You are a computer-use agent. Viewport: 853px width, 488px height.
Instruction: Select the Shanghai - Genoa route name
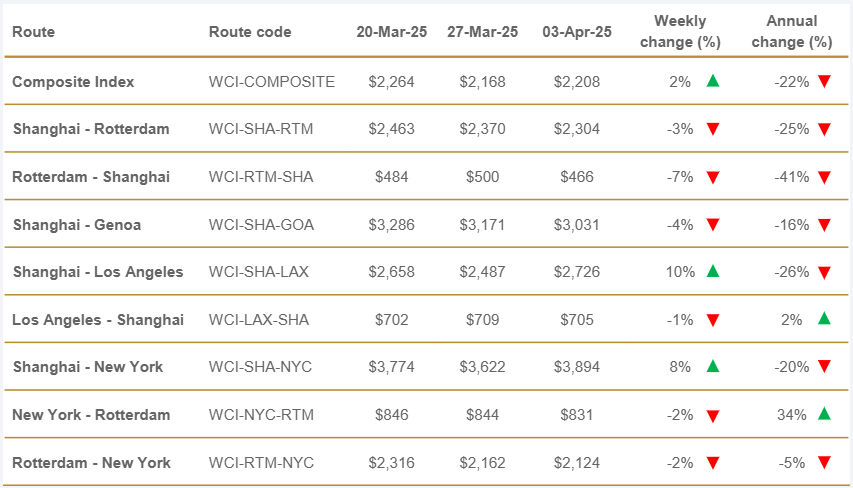tap(77, 225)
